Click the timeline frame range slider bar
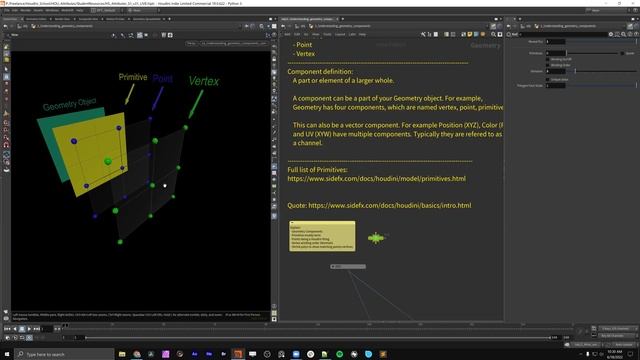Screen dimensions: 640x360 pos(318,338)
